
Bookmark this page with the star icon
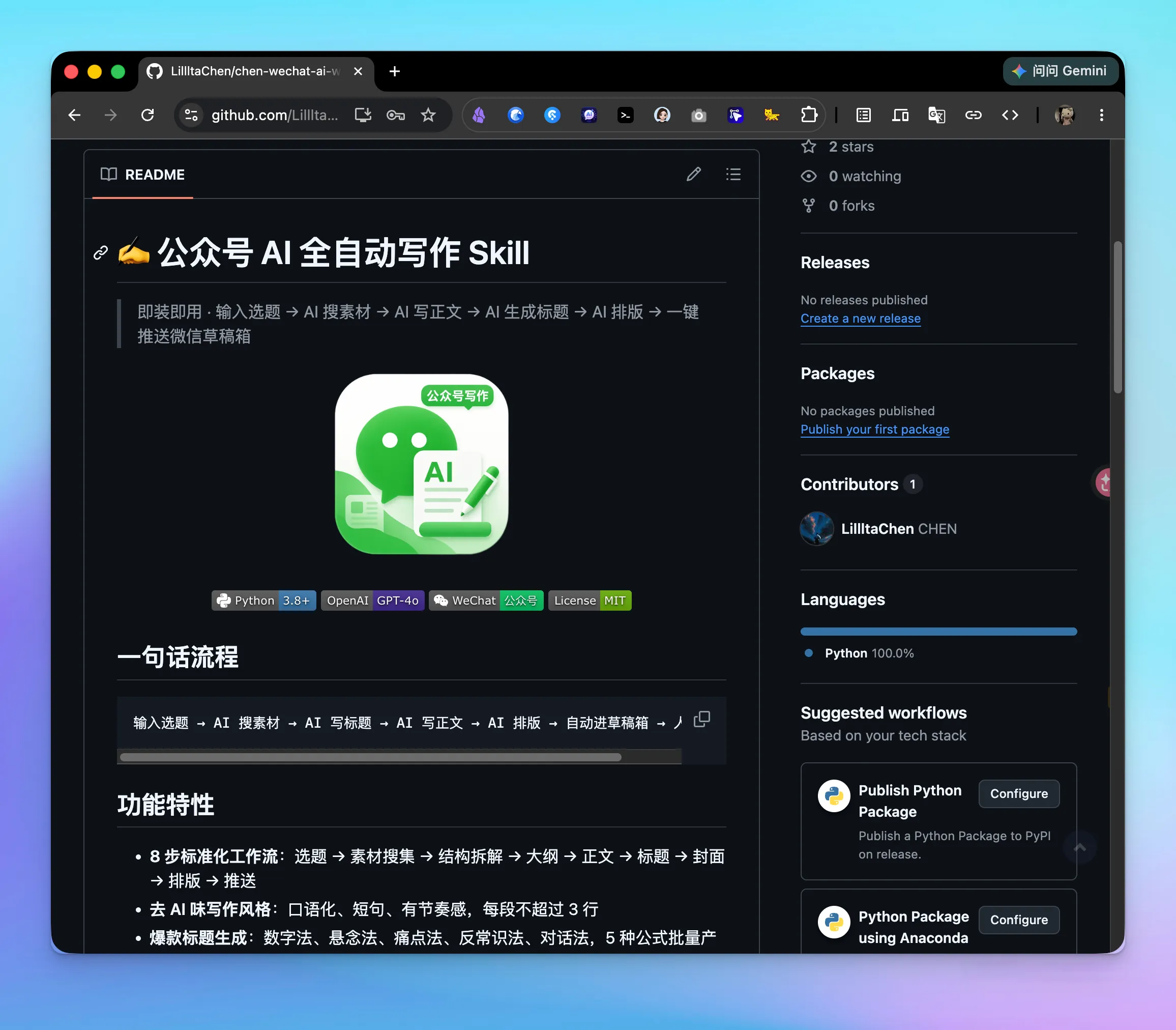428,115
